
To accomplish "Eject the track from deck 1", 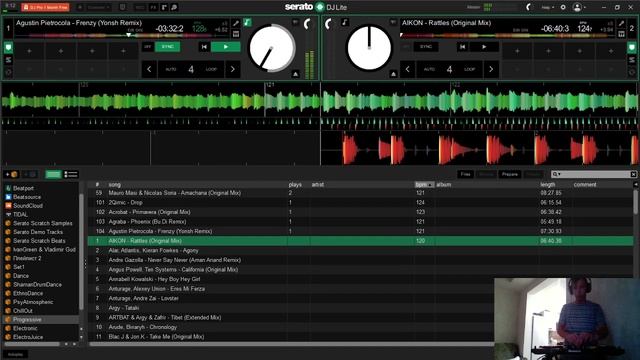I will (296, 74).
